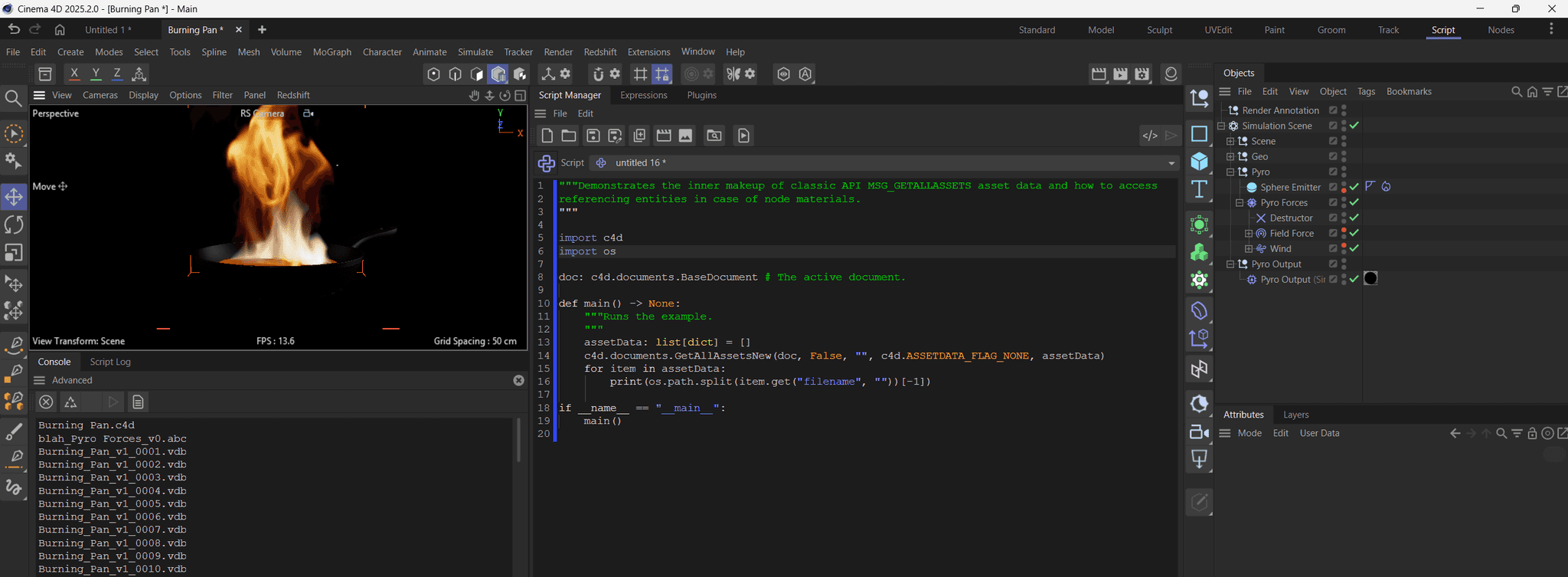Toggle world coordinate system icon
Image resolution: width=1568 pixels, height=577 pixels.
(x=139, y=74)
